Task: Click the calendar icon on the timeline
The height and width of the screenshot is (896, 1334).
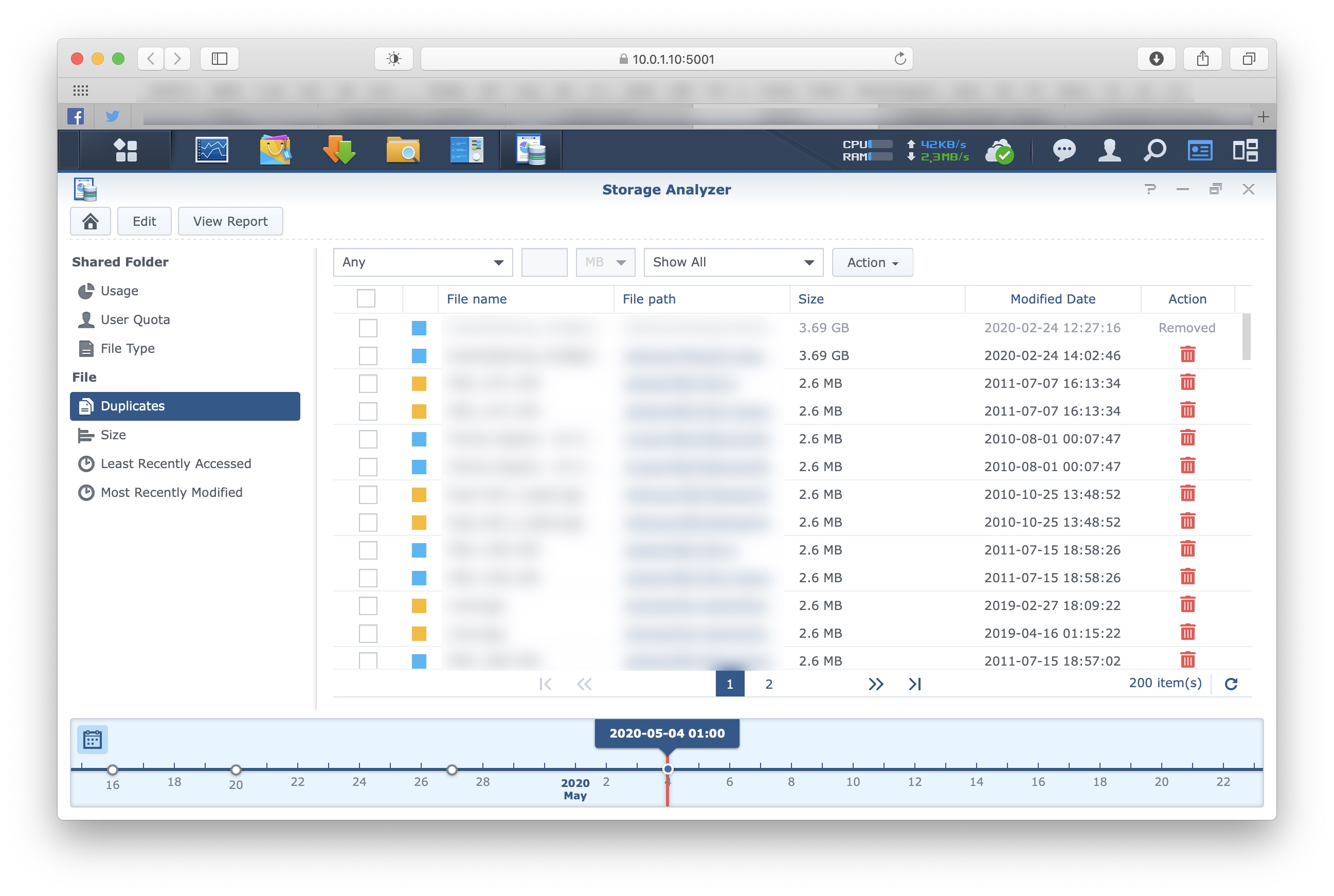Action: [92, 740]
